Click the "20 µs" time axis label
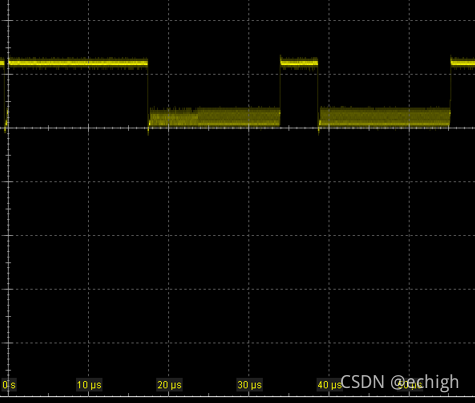 pos(169,385)
